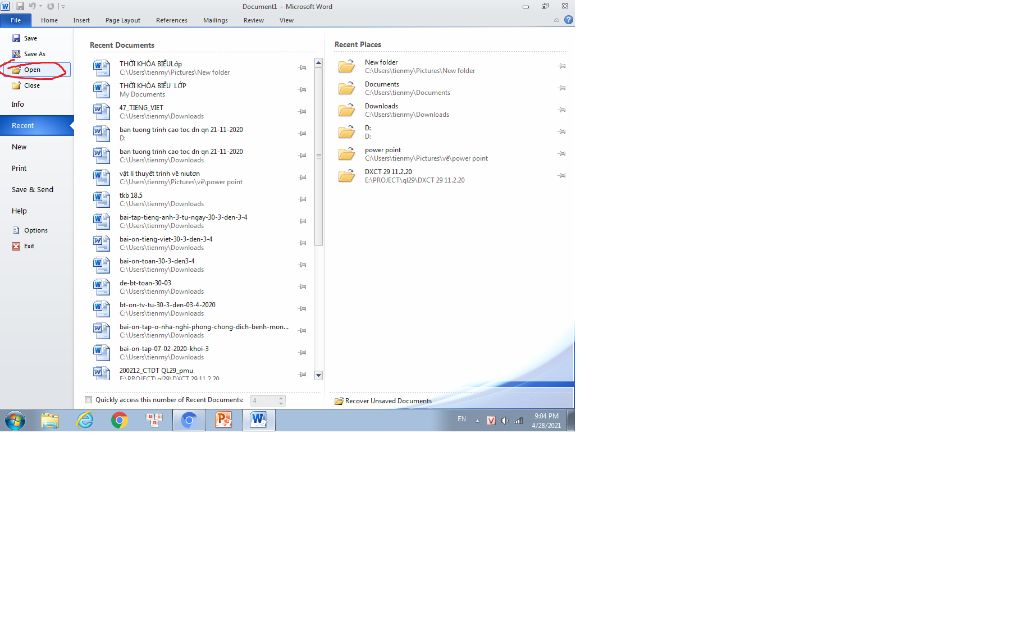Open bai-on-tieng-viet-30-3-den-3-4 document
This screenshot has height=629, width=1024.
200,243
